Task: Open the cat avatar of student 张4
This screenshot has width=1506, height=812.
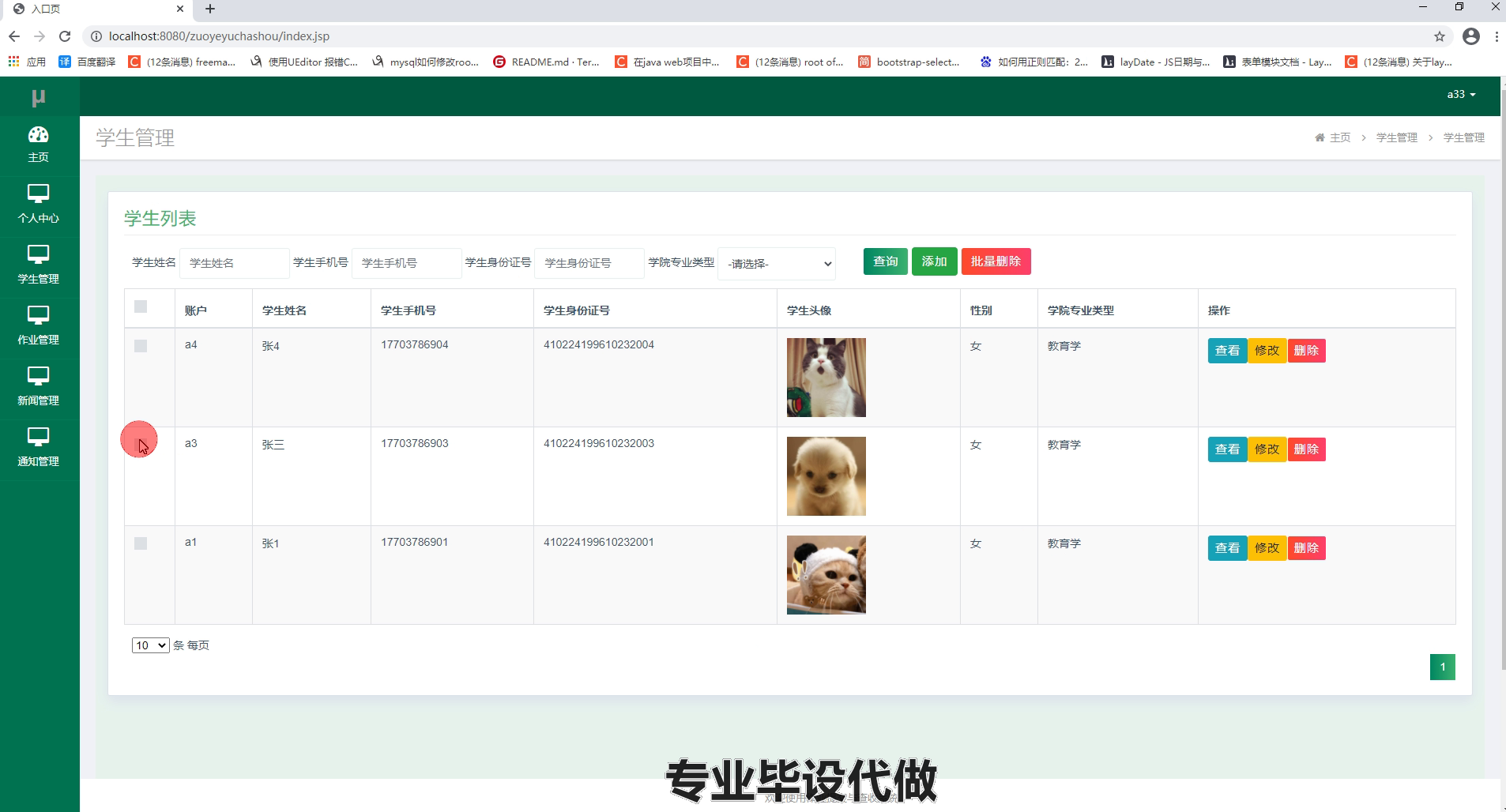Action: (826, 378)
